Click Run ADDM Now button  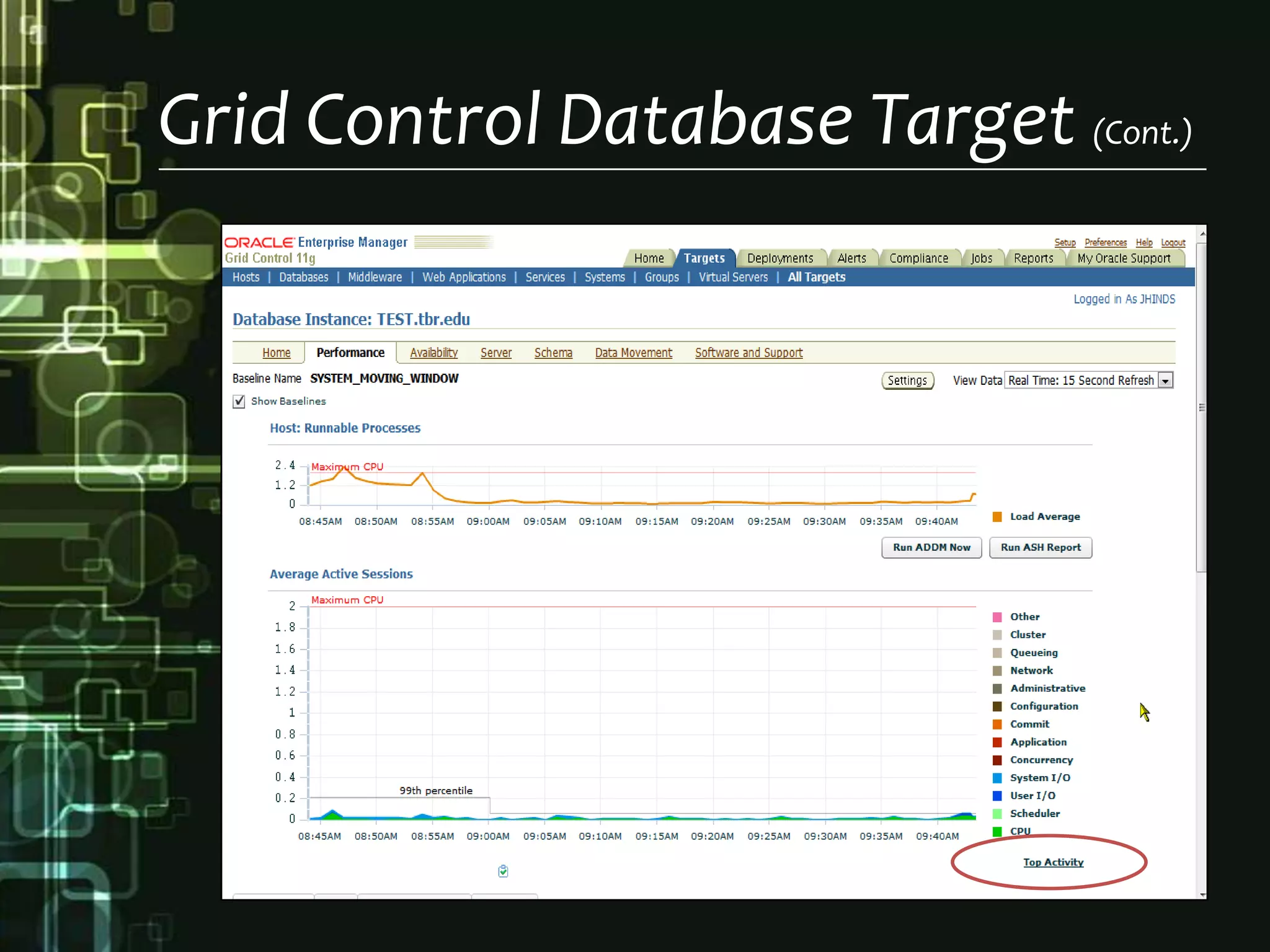point(931,548)
